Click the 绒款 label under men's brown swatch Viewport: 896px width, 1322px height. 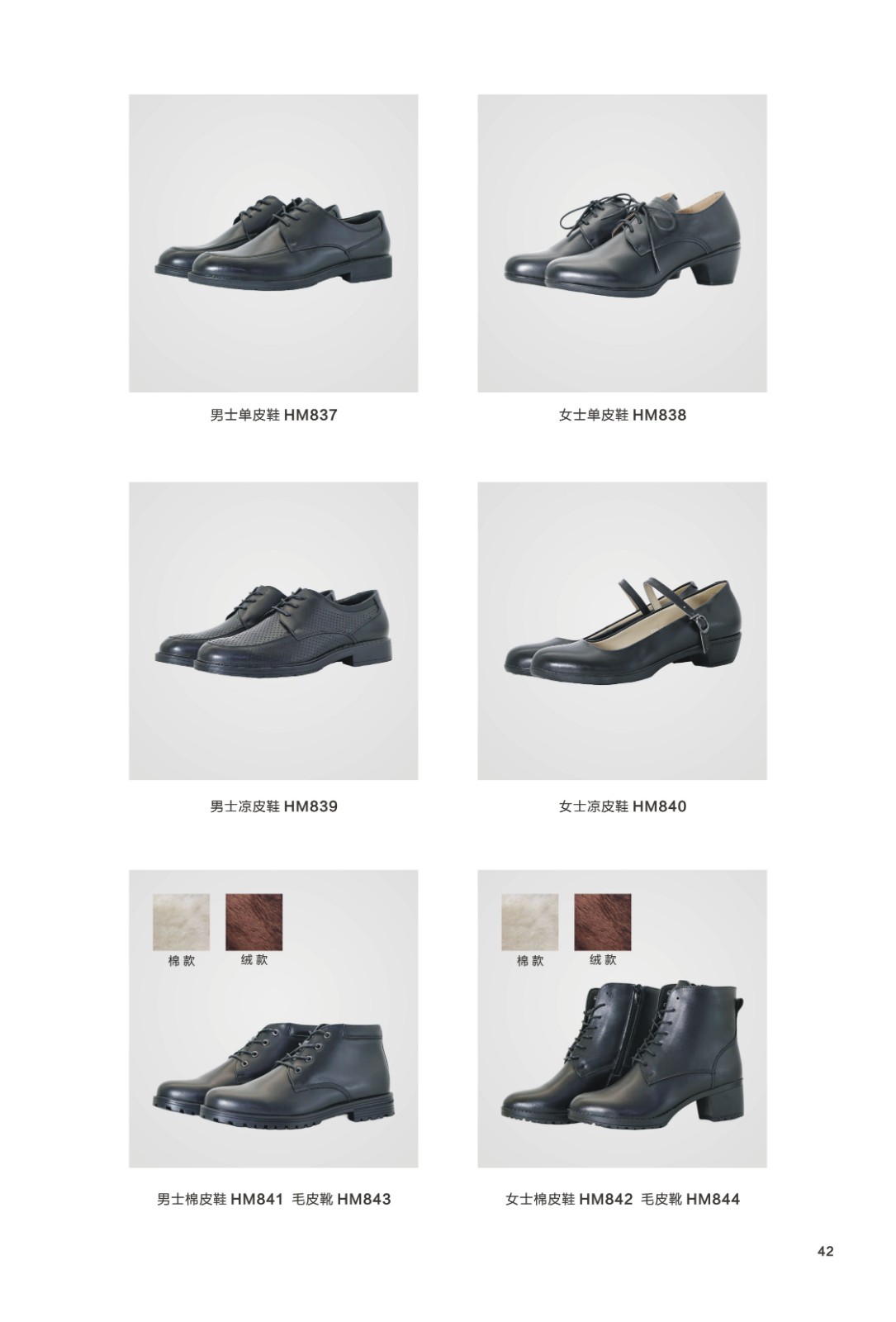(x=254, y=960)
